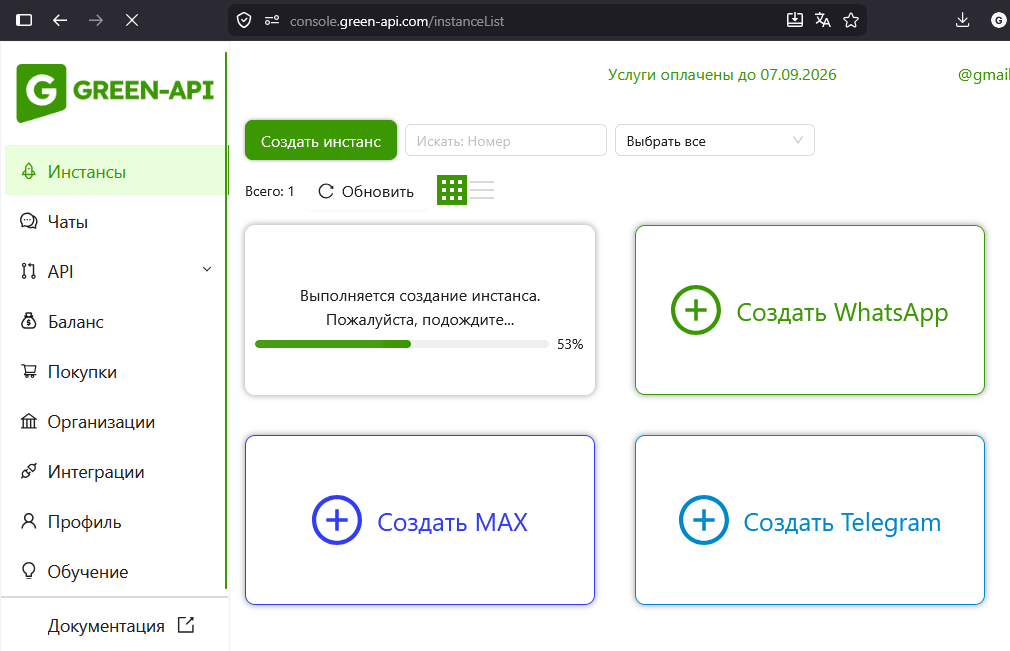Click the API branch icon

(28, 271)
